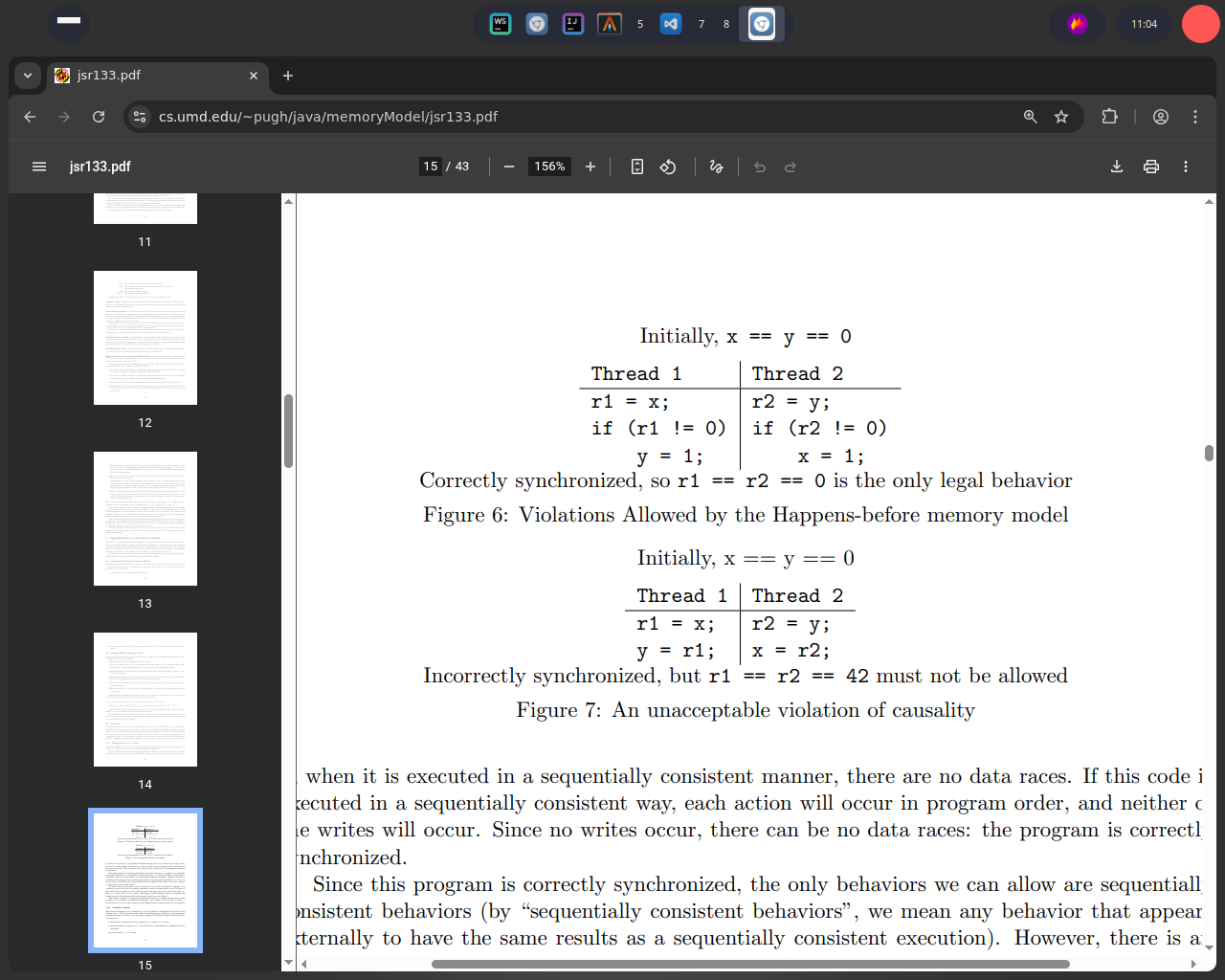The image size is (1225, 980).
Task: Zoom in on the PDF
Action: click(590, 167)
